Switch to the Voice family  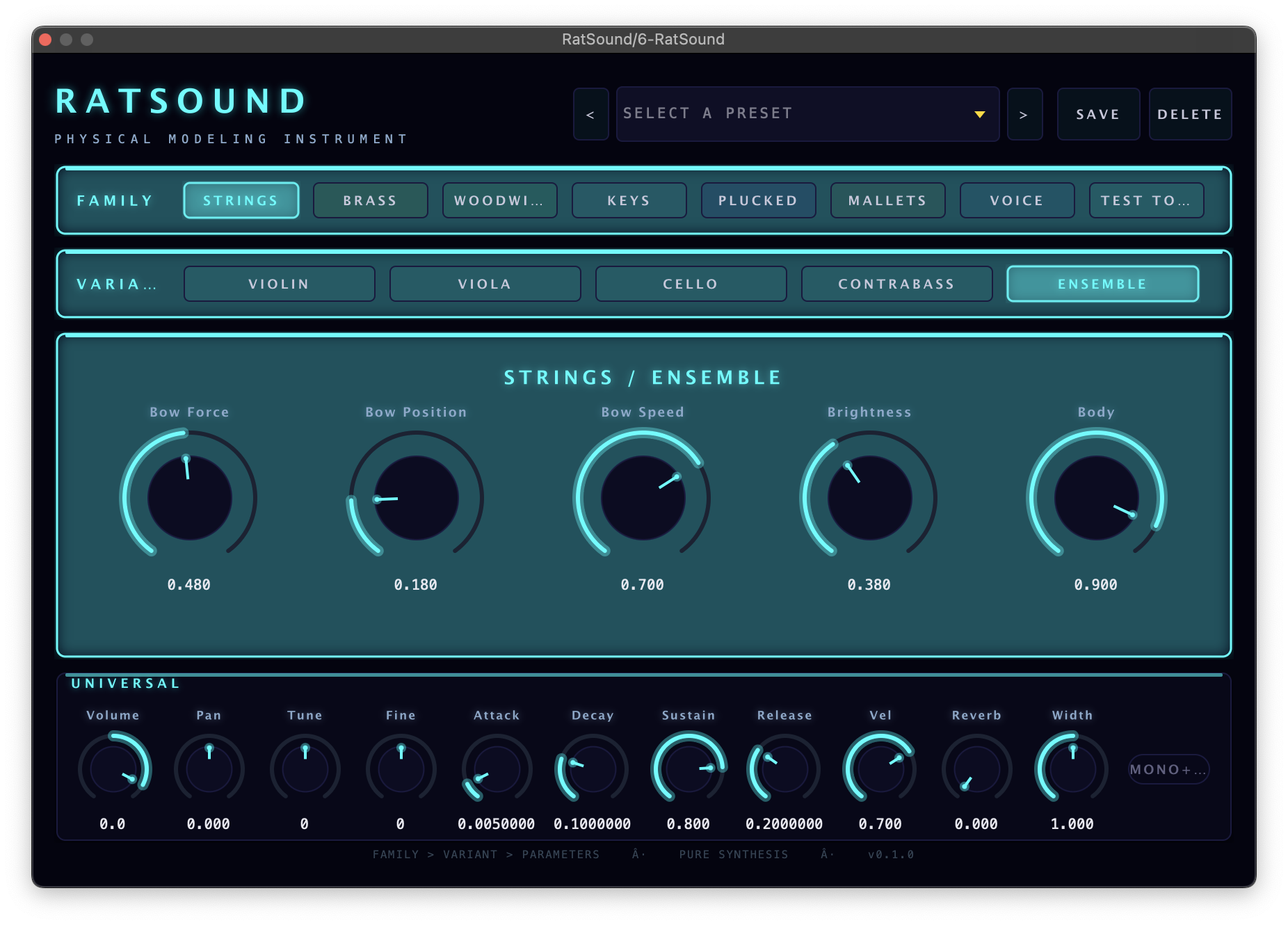tap(1017, 200)
